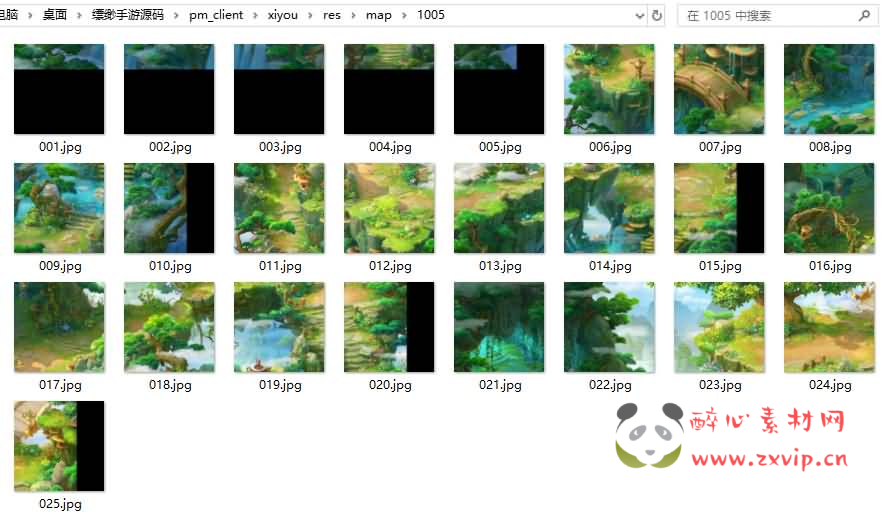Click the search magnifier icon

pos(864,16)
